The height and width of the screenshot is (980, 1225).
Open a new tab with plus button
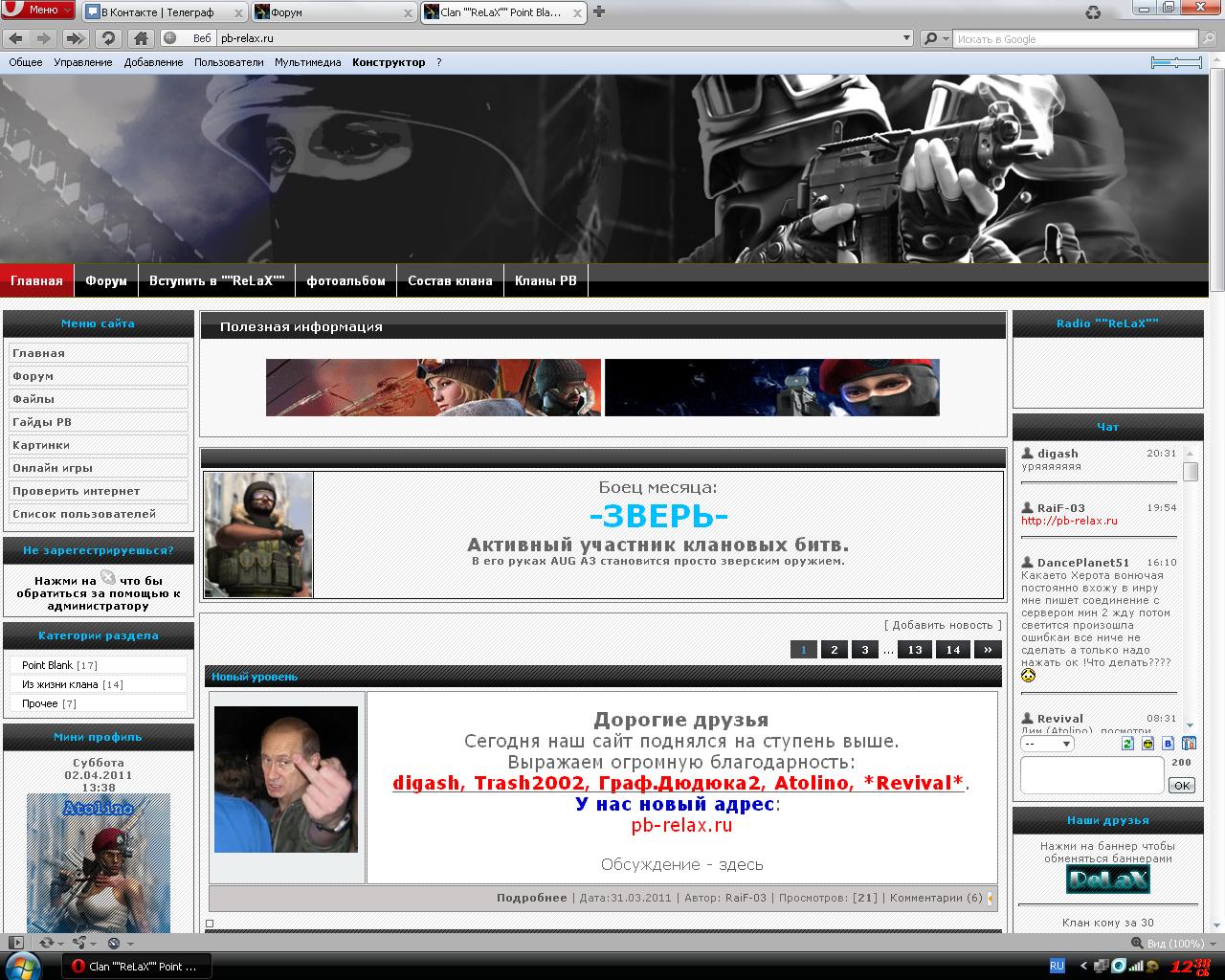[599, 12]
